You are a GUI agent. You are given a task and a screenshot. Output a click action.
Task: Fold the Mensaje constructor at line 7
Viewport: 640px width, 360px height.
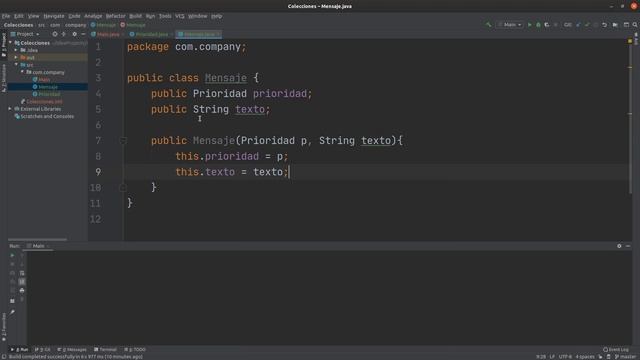coord(123,141)
